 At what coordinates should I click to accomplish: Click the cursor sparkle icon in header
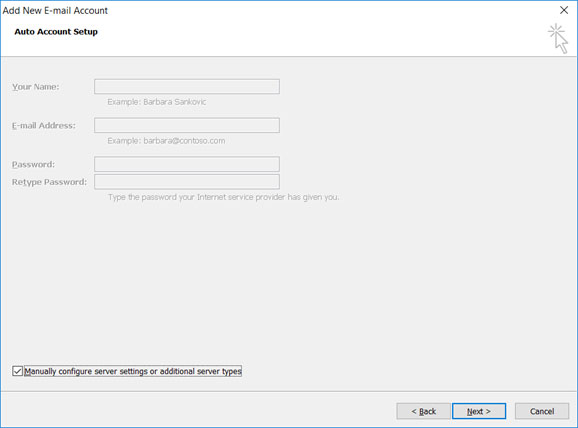coord(558,39)
